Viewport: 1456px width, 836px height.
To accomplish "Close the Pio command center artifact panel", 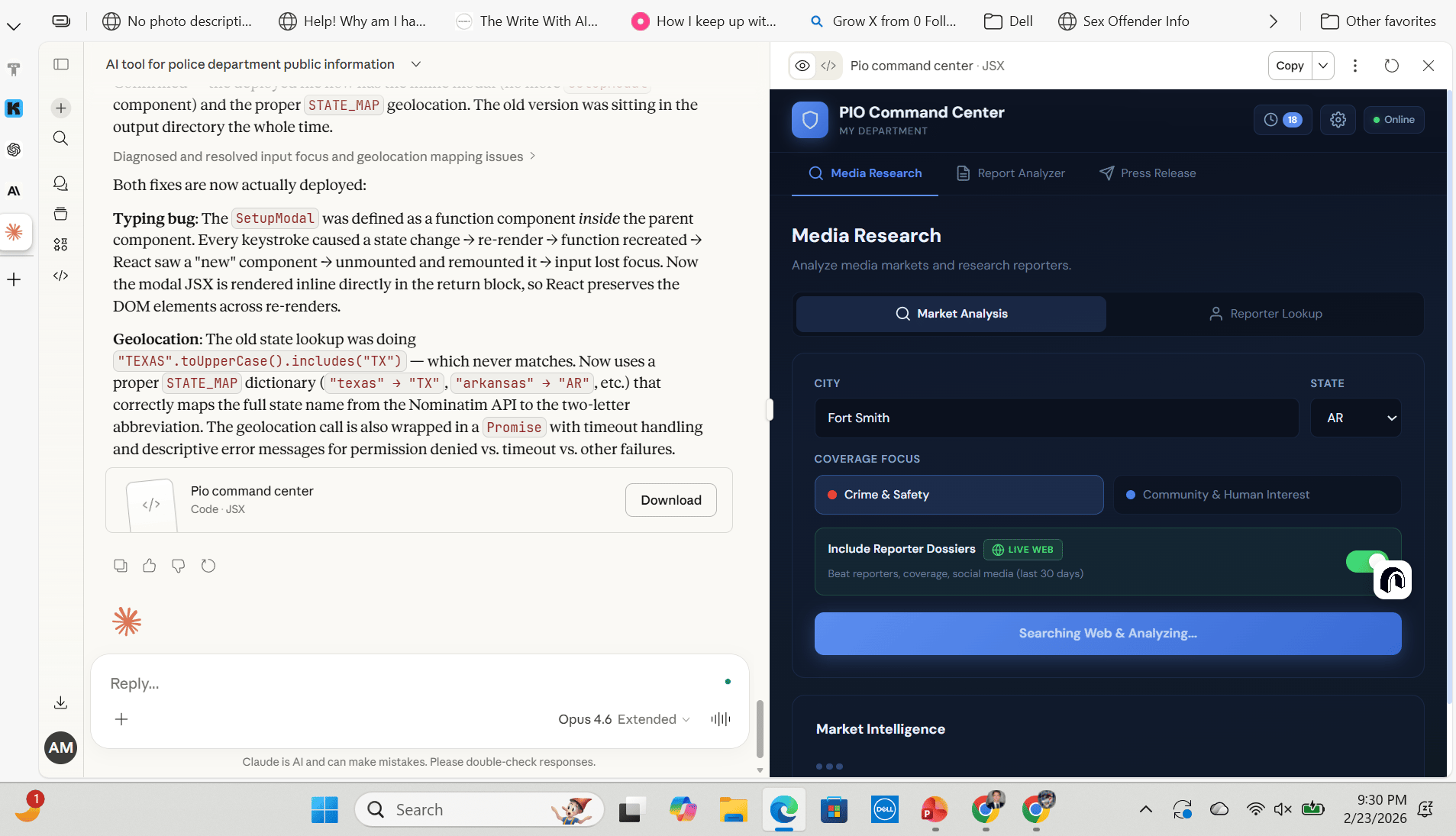I will (1429, 66).
